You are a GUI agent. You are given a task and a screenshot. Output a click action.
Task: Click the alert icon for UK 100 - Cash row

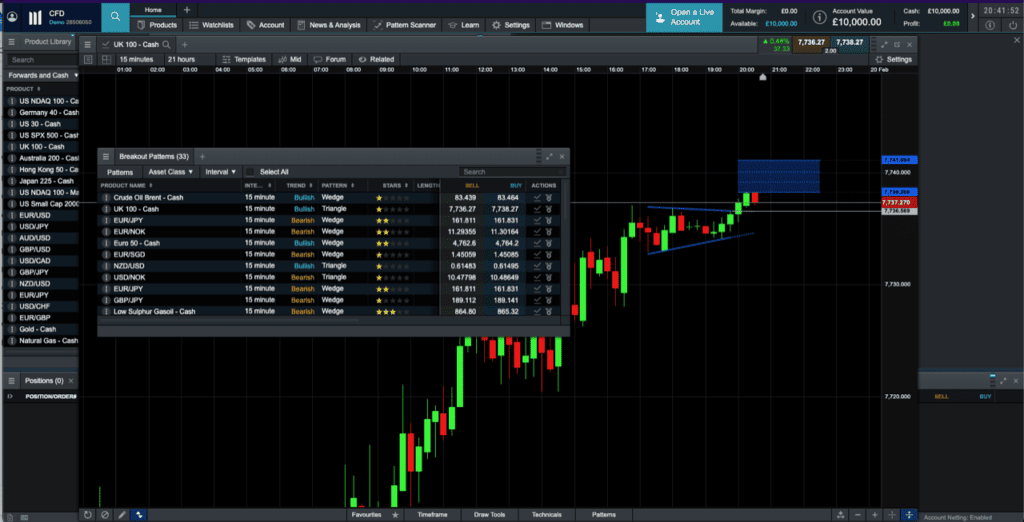pyautogui.click(x=549, y=209)
